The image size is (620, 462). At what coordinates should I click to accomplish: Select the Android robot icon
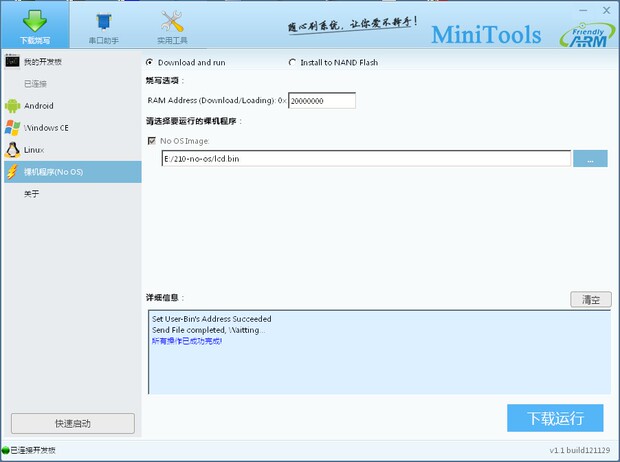click(12, 106)
